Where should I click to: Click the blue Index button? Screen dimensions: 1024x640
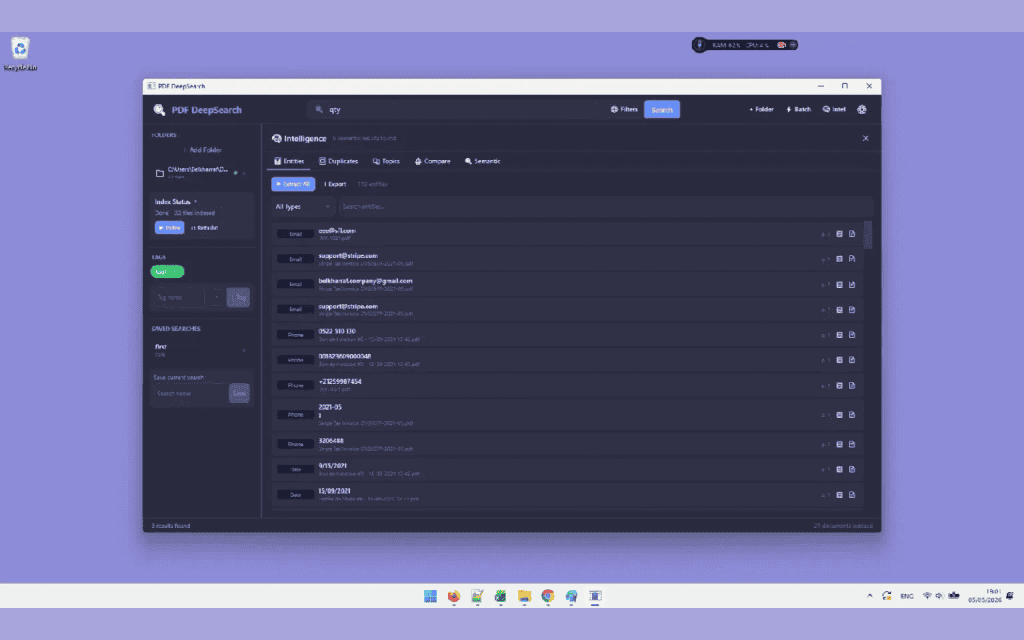click(x=169, y=228)
